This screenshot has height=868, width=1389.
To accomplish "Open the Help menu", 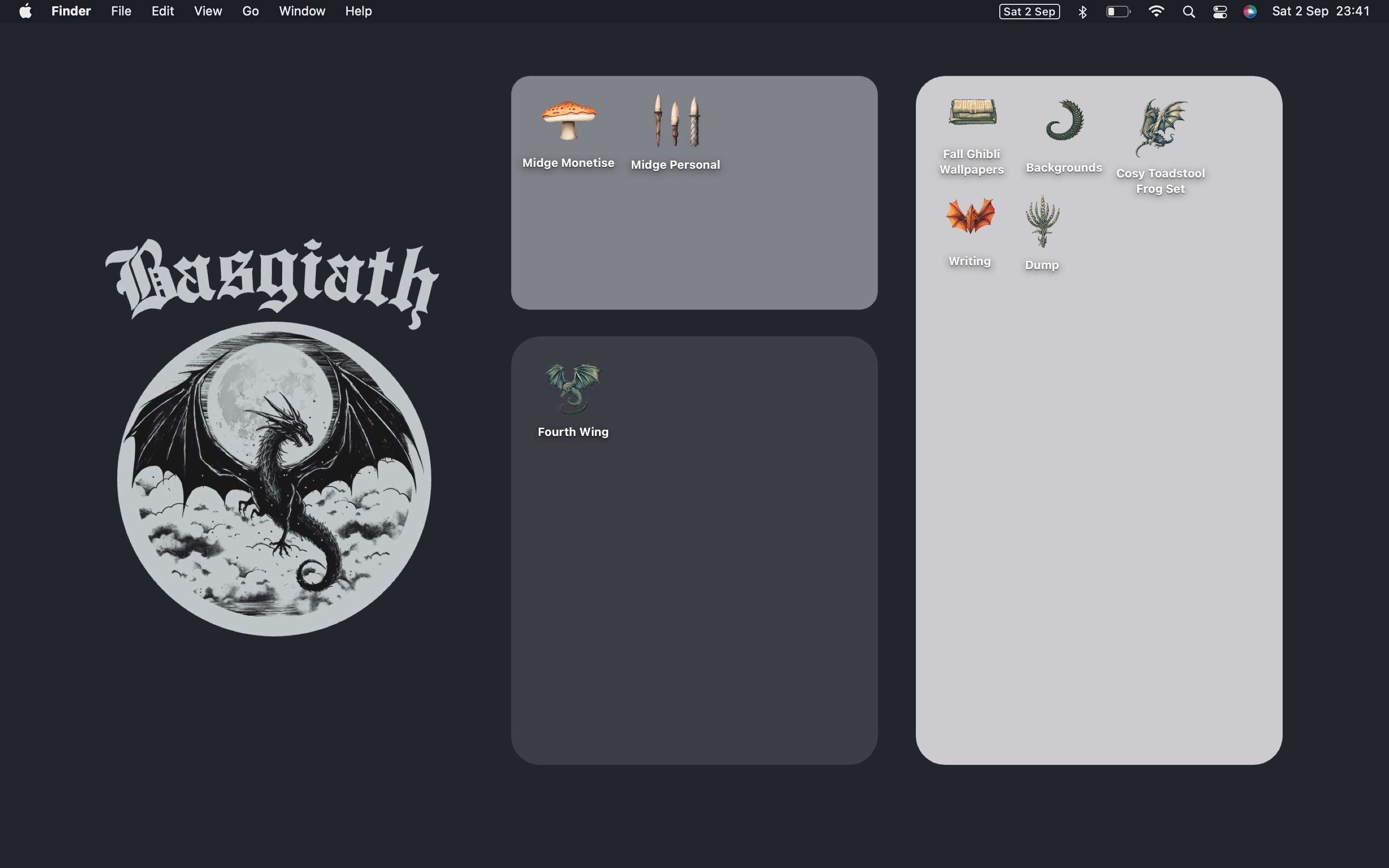I will tap(357, 11).
